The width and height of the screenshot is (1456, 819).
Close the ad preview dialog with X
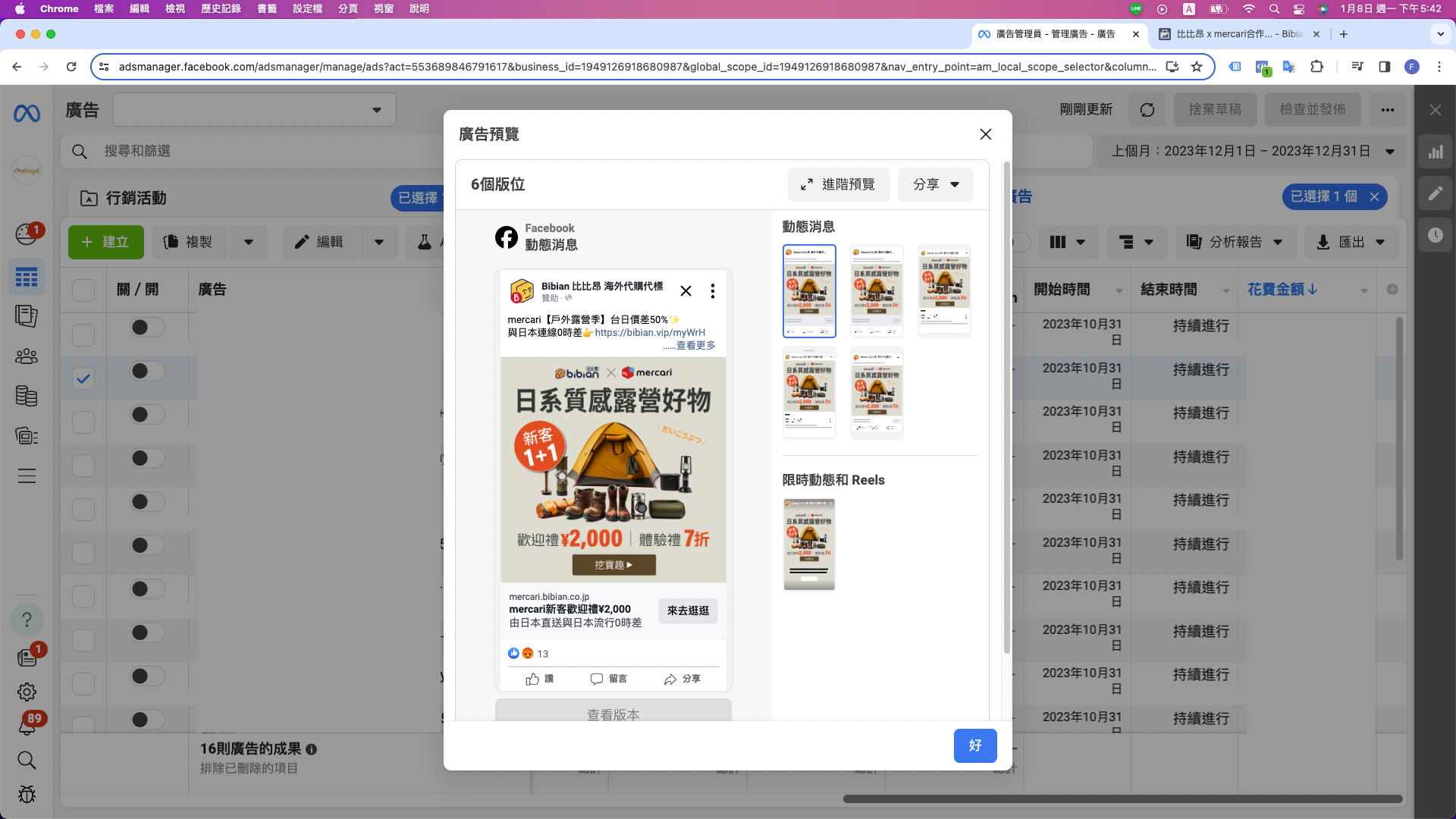(985, 134)
